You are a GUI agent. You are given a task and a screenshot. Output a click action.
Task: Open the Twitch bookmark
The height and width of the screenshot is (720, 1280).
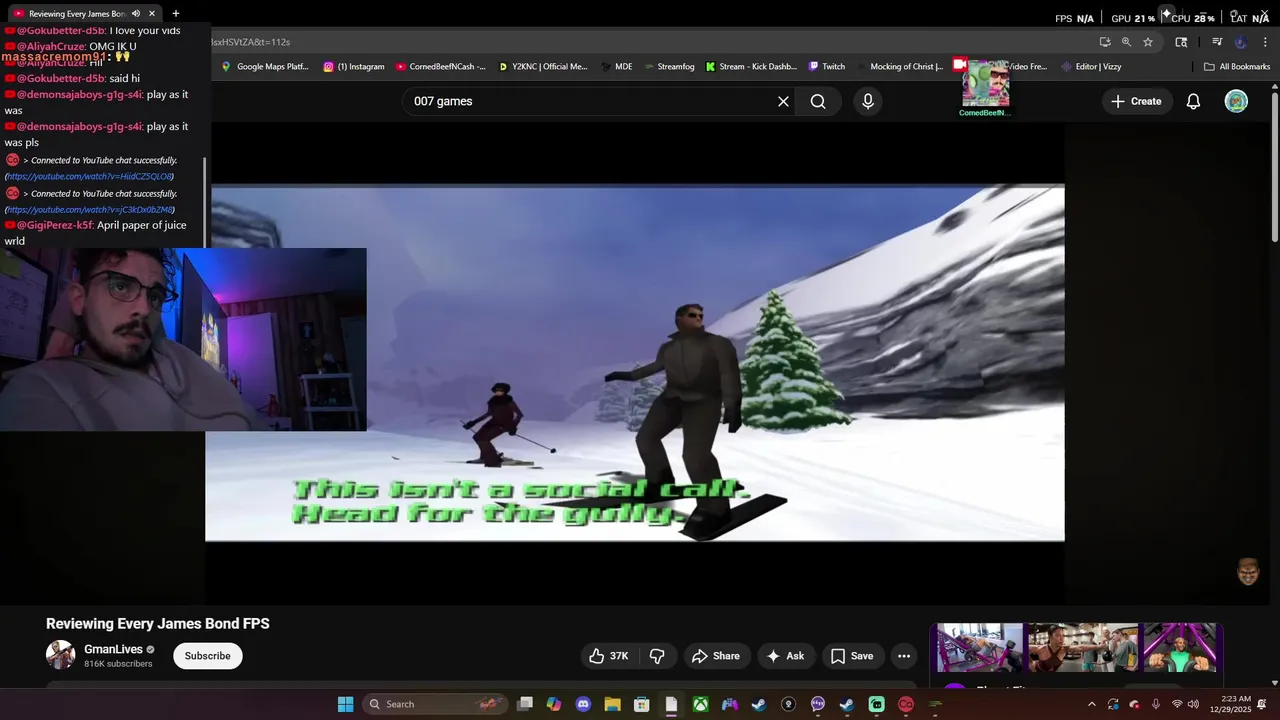[x=827, y=67]
